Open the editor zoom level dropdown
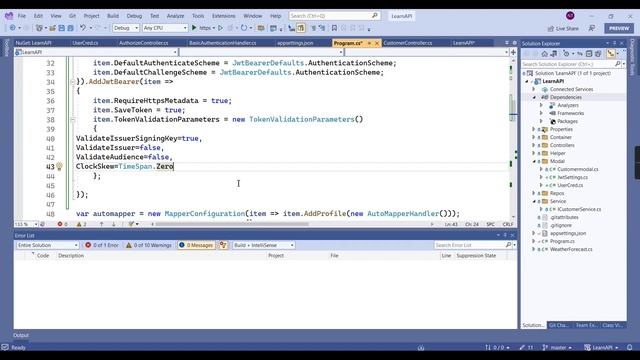The height and width of the screenshot is (360, 640). click(26, 224)
